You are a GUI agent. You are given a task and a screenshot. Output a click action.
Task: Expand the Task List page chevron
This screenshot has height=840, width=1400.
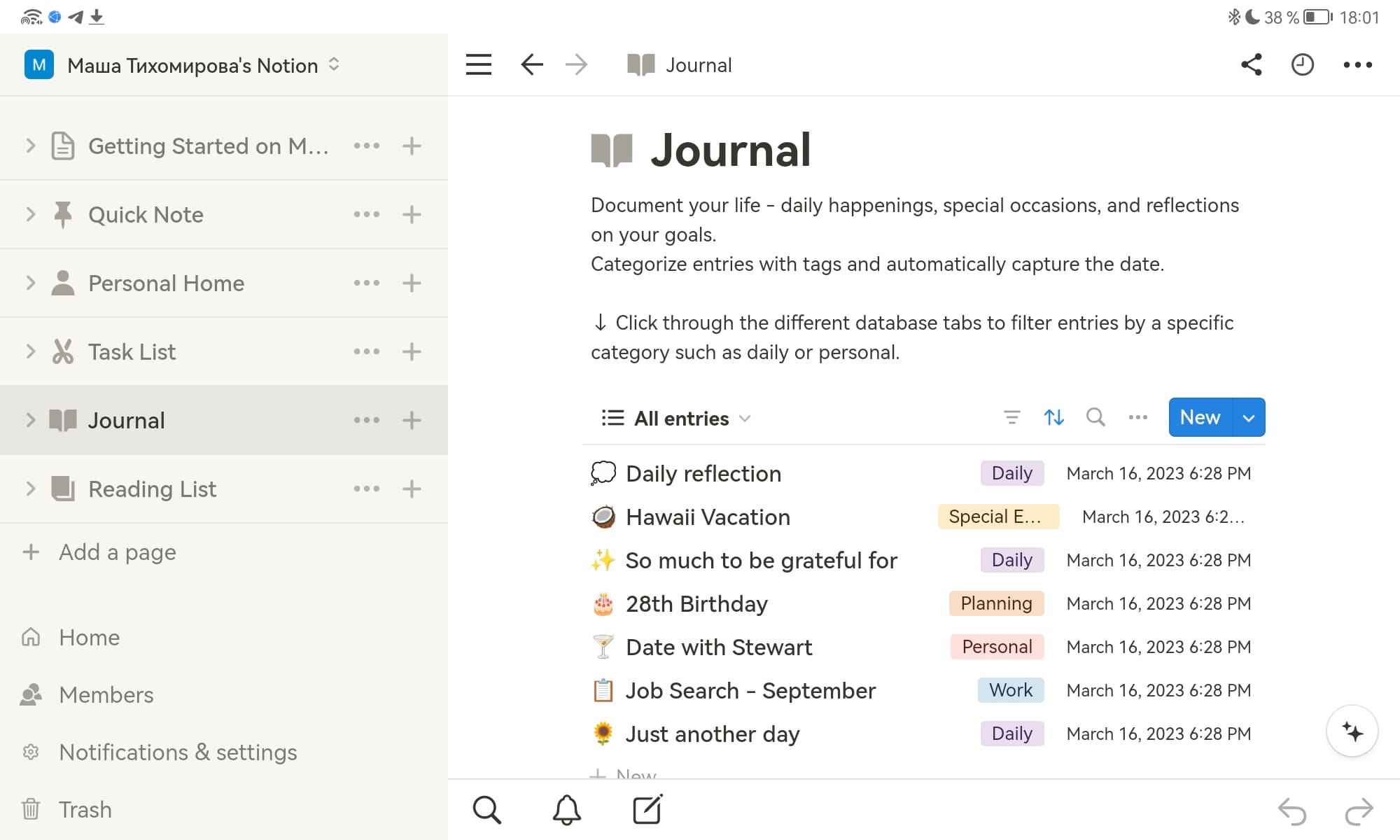point(30,351)
